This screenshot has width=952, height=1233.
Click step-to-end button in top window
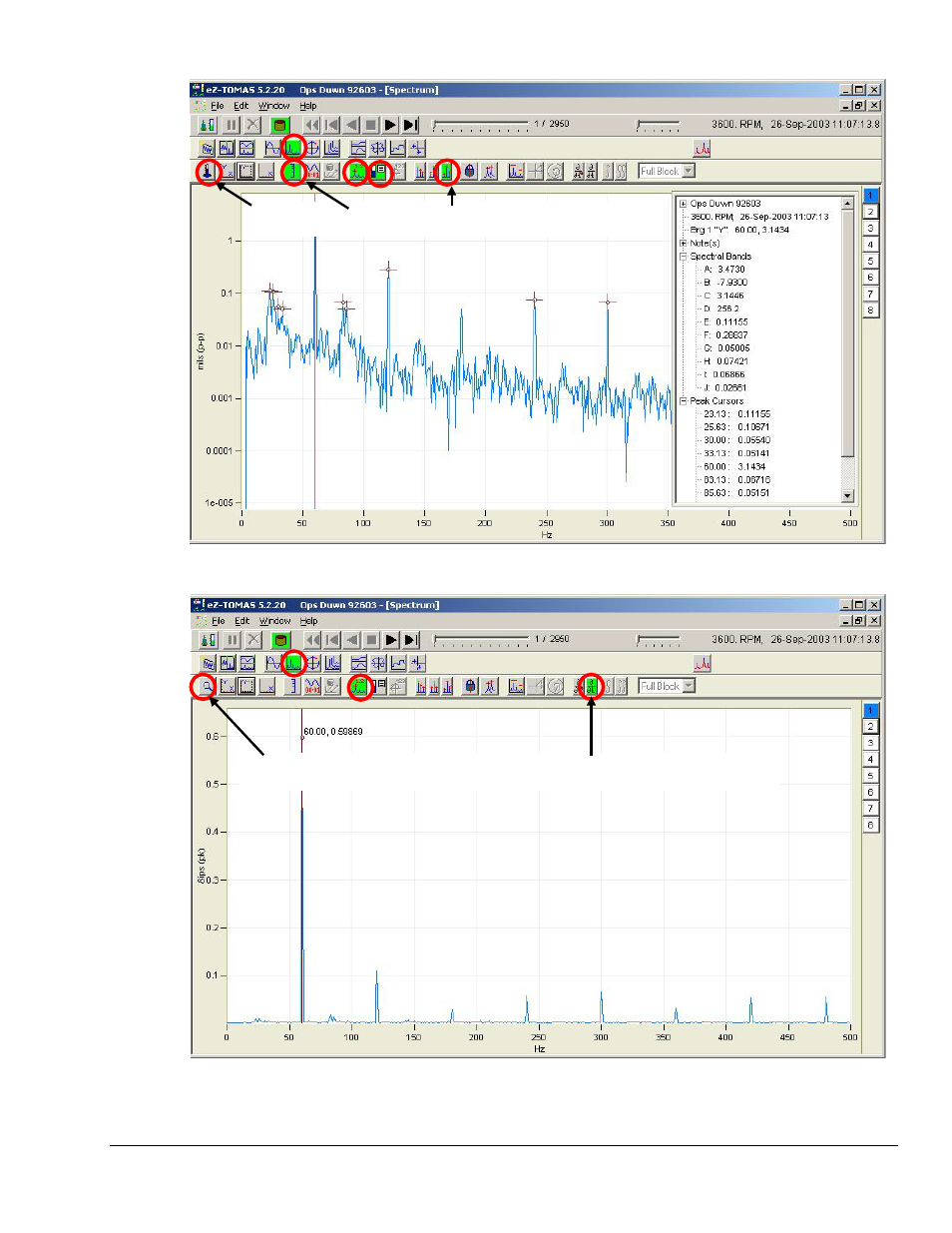[x=410, y=125]
